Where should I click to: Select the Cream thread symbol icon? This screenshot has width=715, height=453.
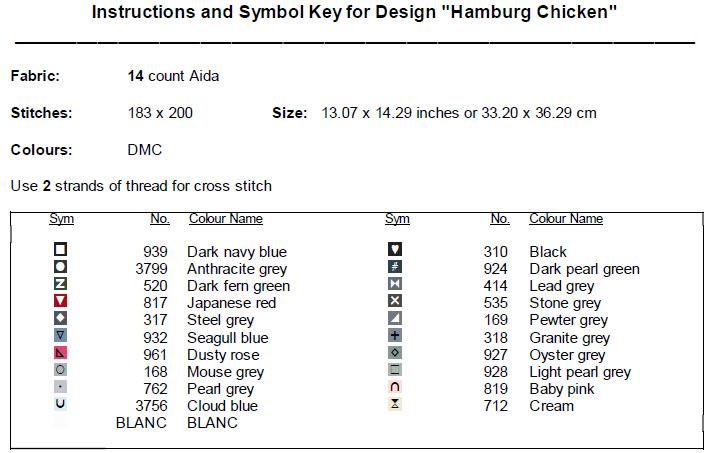tap(395, 404)
